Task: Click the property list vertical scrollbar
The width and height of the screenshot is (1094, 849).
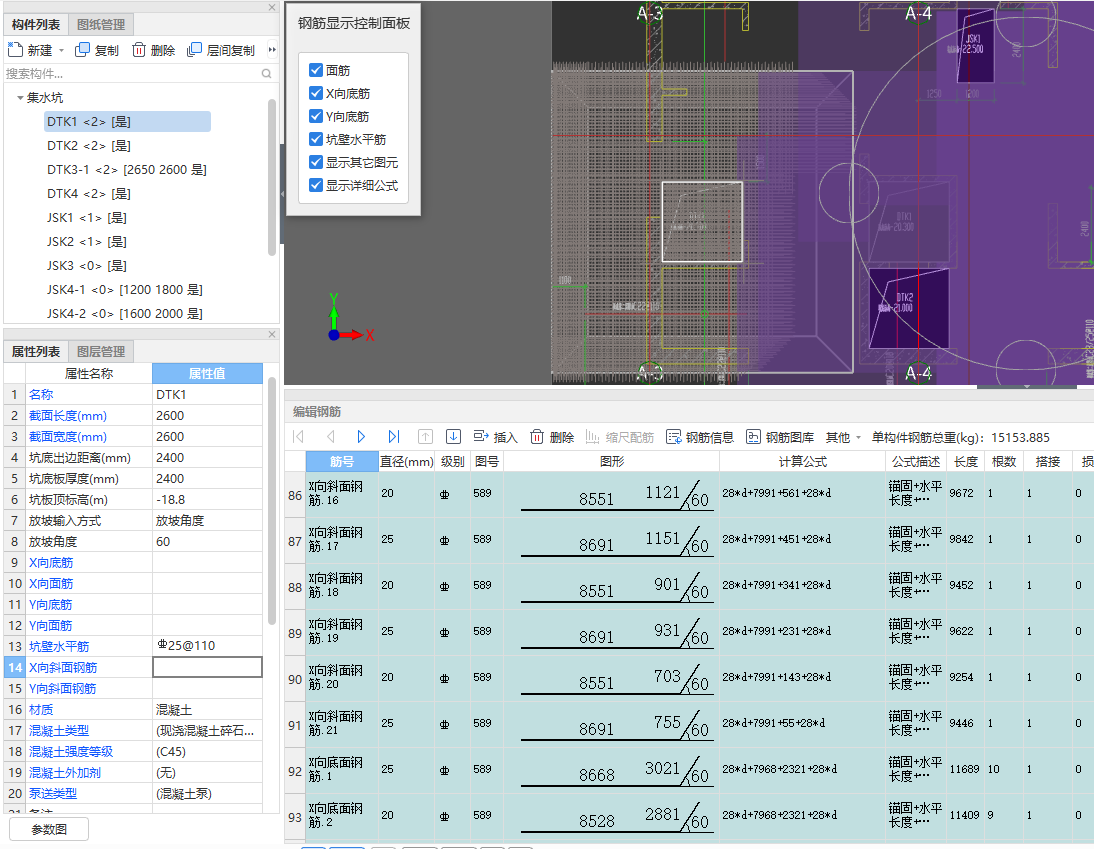Action: pyautogui.click(x=271, y=501)
